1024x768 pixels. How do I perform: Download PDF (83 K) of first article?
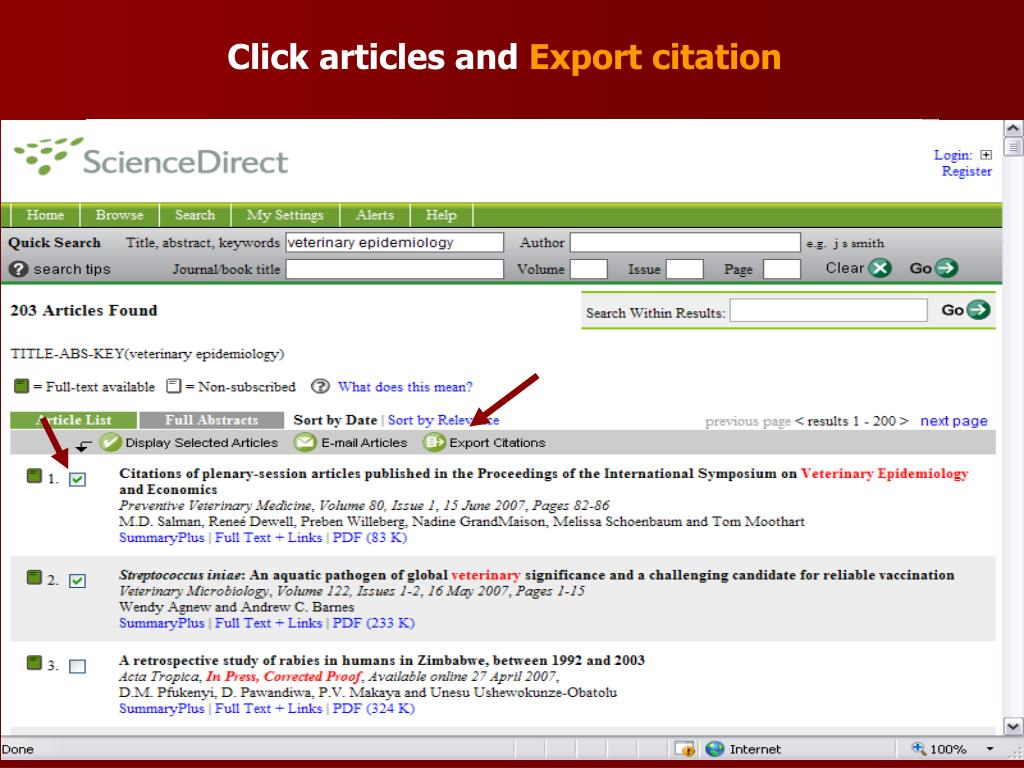tap(370, 537)
